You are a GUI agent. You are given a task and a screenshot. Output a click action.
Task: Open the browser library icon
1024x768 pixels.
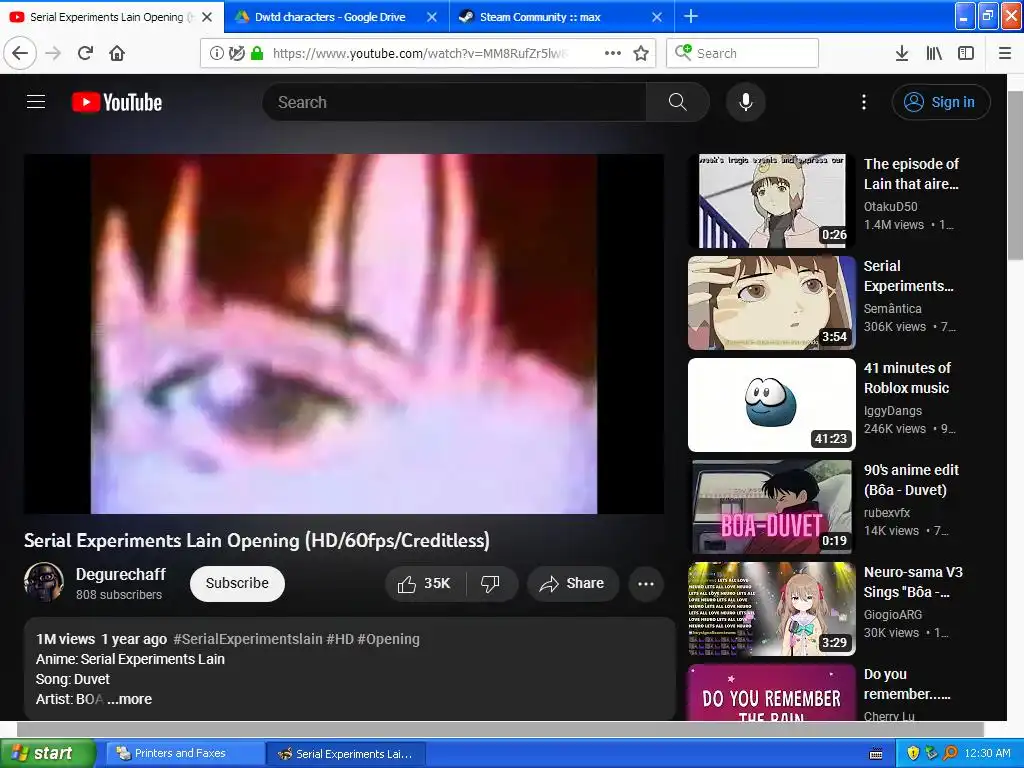tap(934, 53)
